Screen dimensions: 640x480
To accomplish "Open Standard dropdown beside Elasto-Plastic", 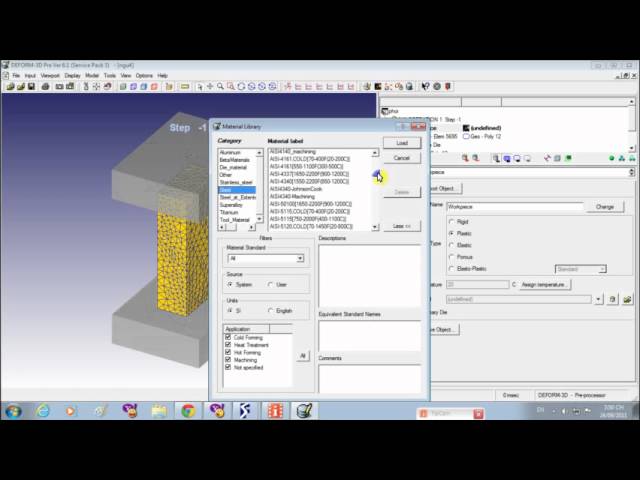I will (580, 269).
